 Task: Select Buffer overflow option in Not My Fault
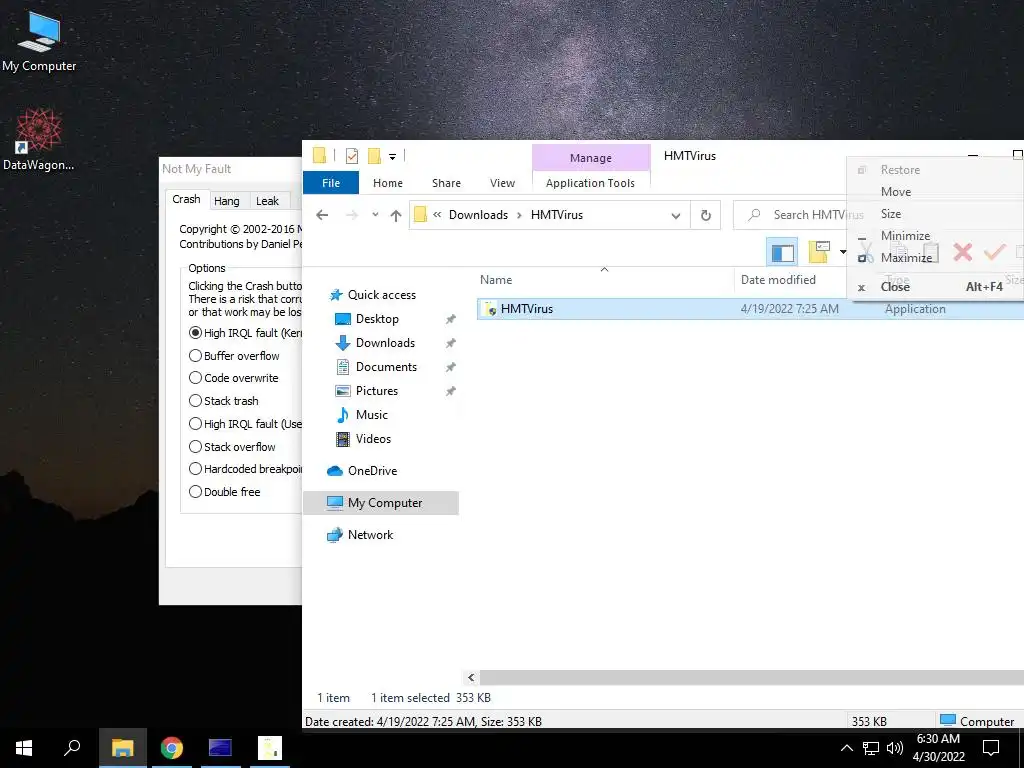(x=195, y=355)
